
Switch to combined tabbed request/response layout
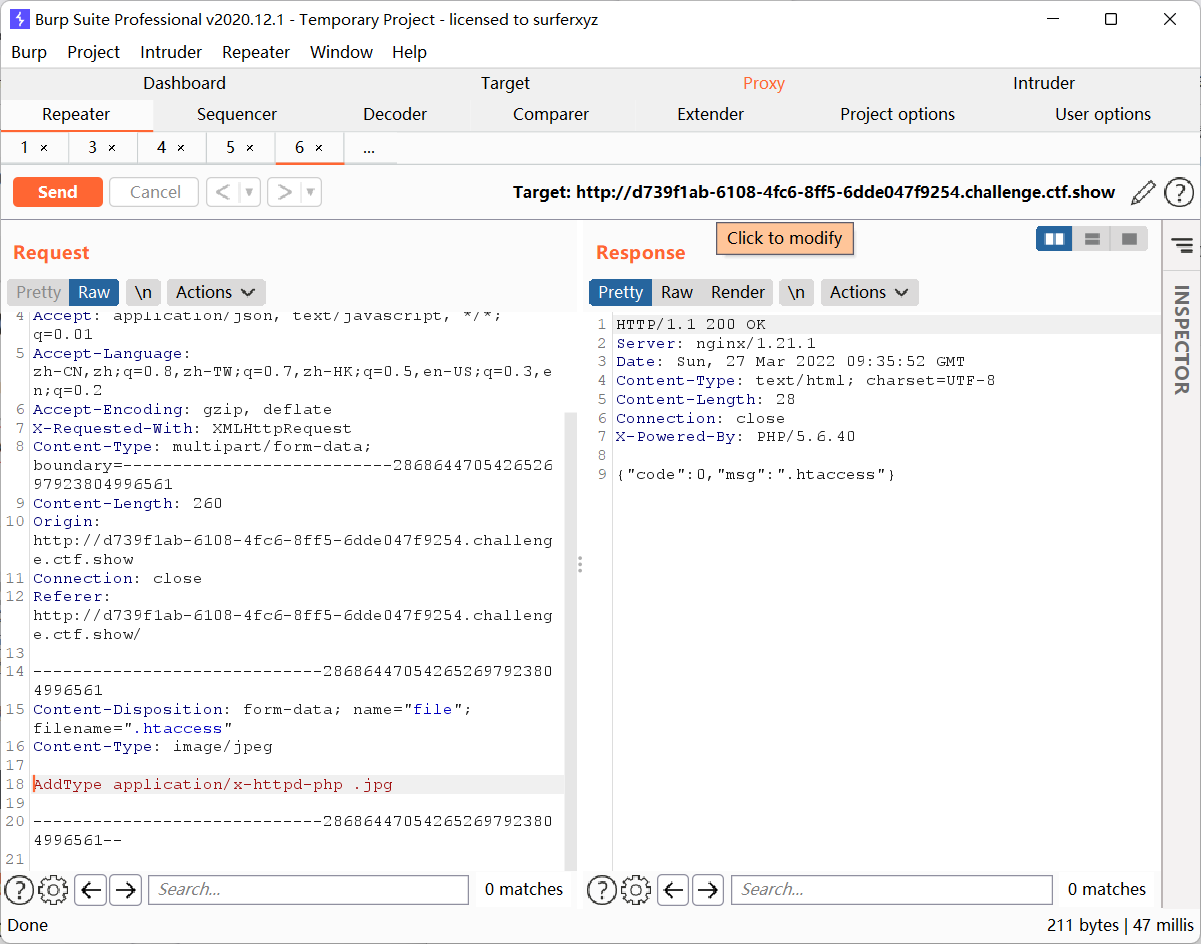(x=1129, y=239)
